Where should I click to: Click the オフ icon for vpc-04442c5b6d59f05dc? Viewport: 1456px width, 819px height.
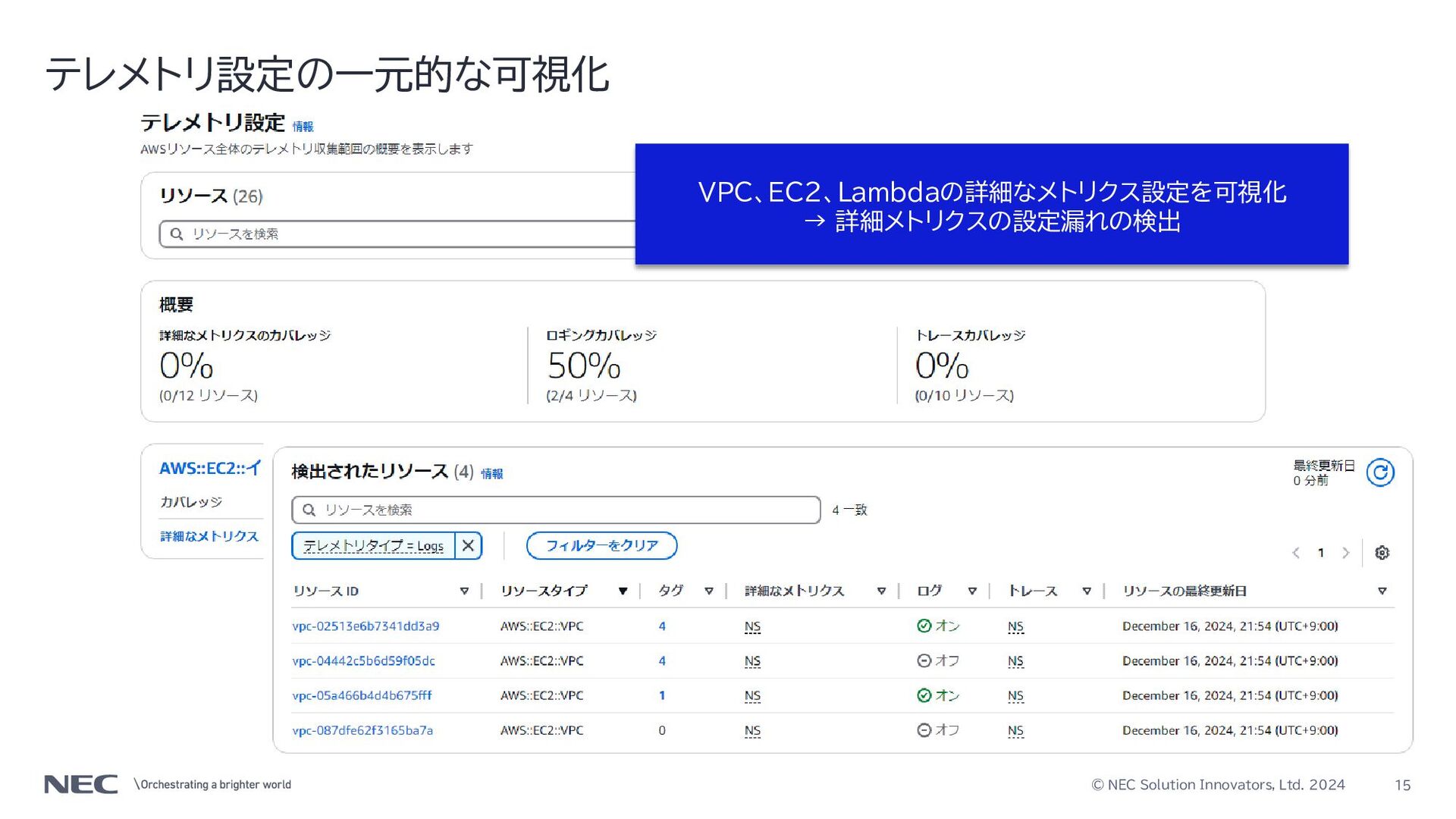[x=924, y=661]
